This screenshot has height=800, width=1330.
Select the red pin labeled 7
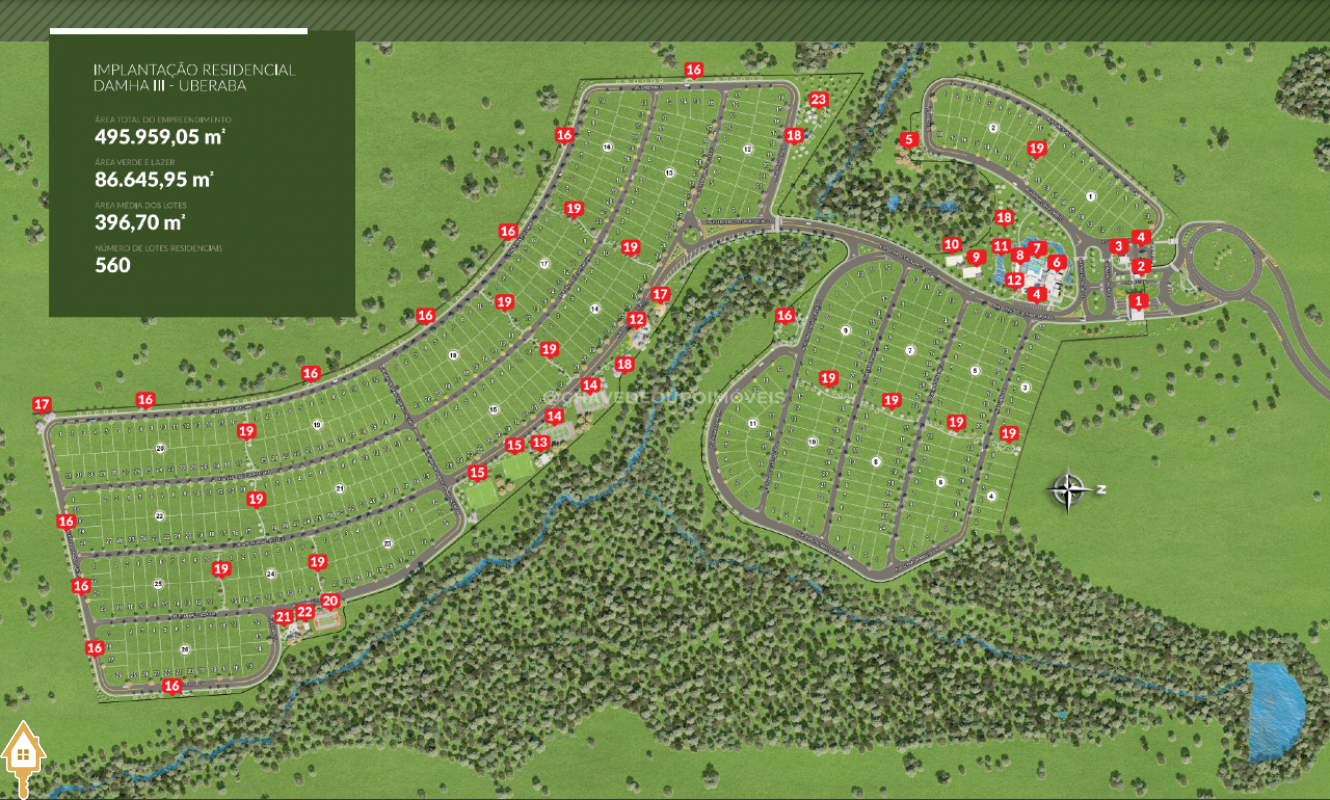click(1036, 248)
